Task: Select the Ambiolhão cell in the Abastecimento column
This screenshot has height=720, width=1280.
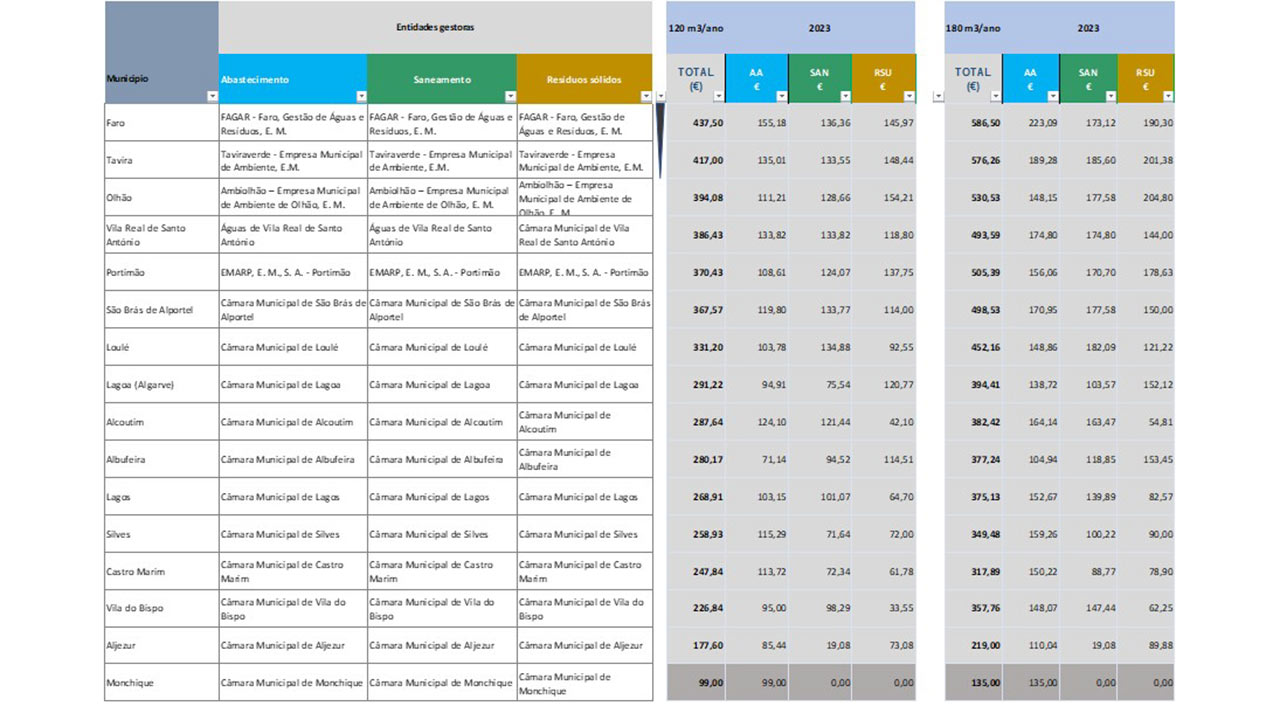Action: (x=293, y=197)
